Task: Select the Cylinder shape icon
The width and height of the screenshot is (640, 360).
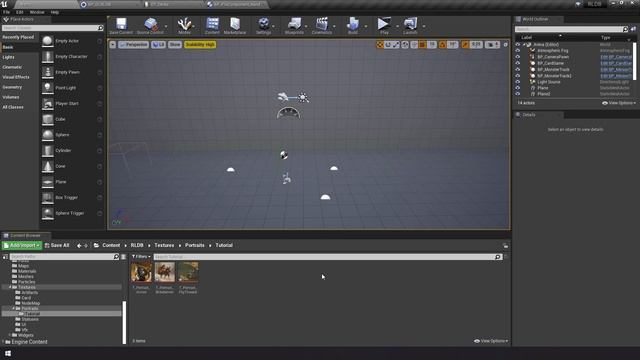Action: (x=48, y=151)
